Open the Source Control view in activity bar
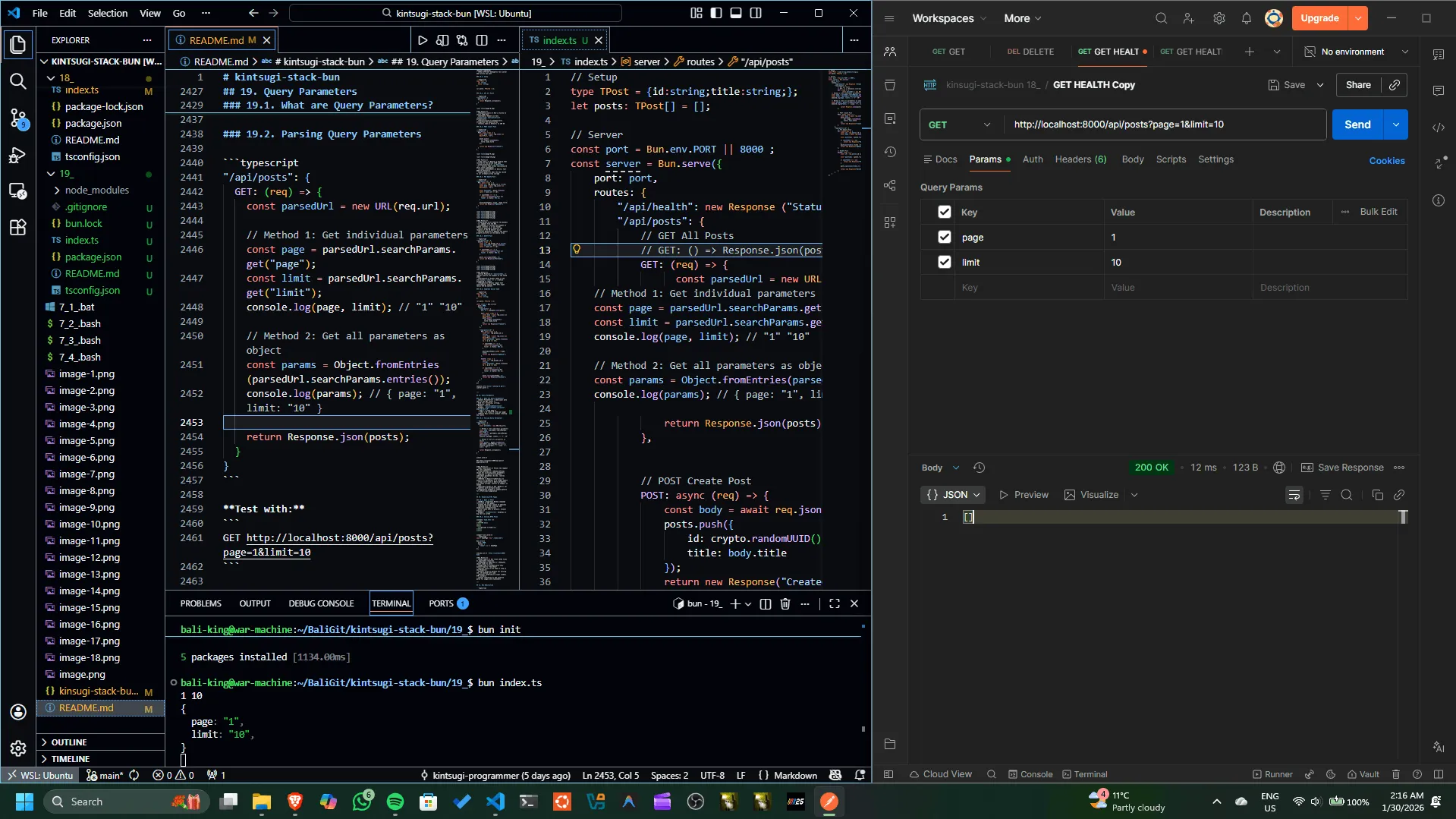 pos(17,118)
